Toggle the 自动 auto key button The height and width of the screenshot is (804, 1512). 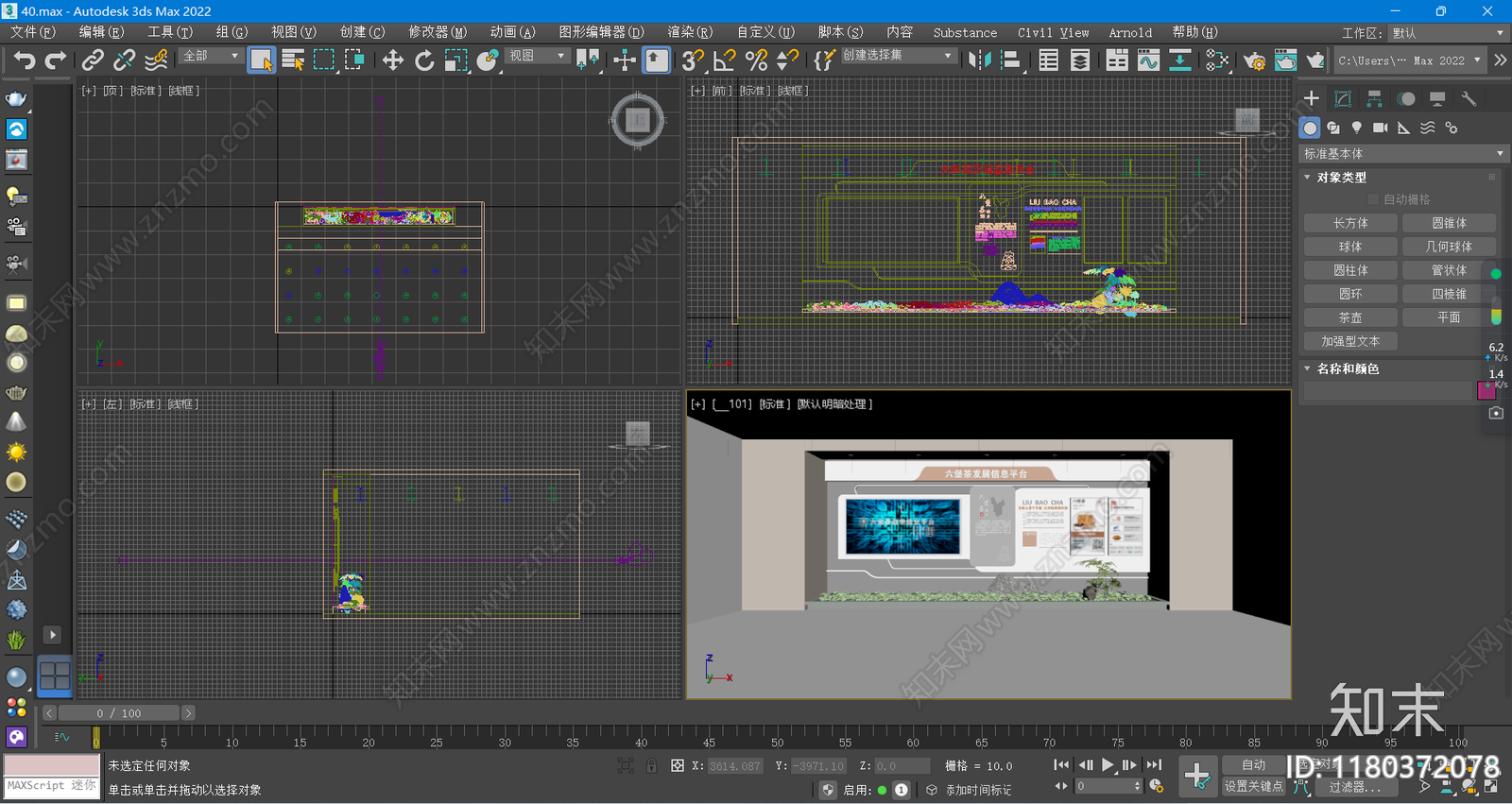point(1253,765)
